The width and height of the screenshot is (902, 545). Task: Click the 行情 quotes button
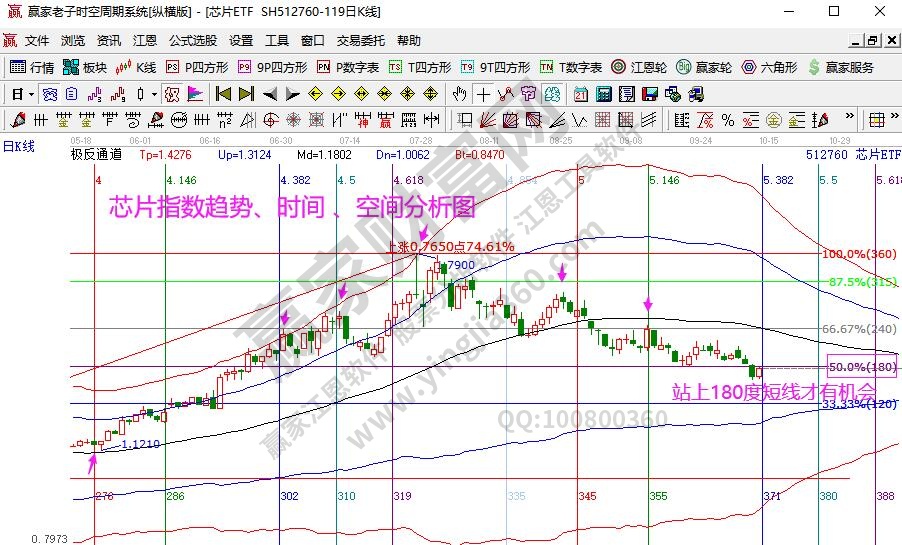pyautogui.click(x=32, y=67)
